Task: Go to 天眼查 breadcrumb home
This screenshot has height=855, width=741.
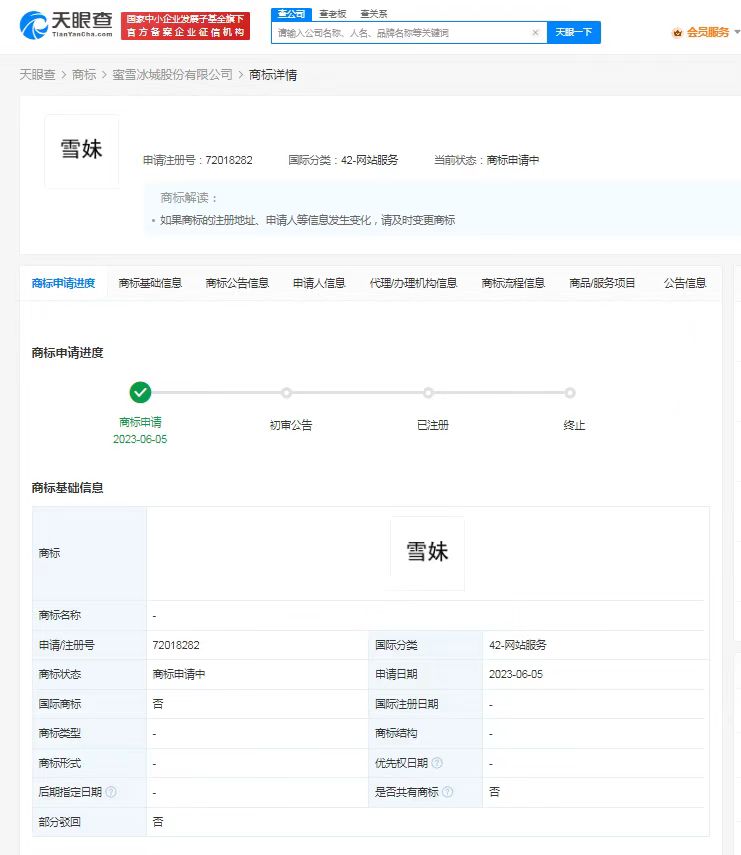Action: pyautogui.click(x=37, y=75)
